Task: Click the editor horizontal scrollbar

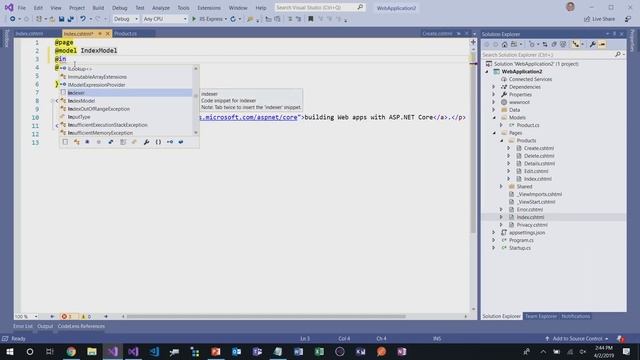Action: click(266, 316)
